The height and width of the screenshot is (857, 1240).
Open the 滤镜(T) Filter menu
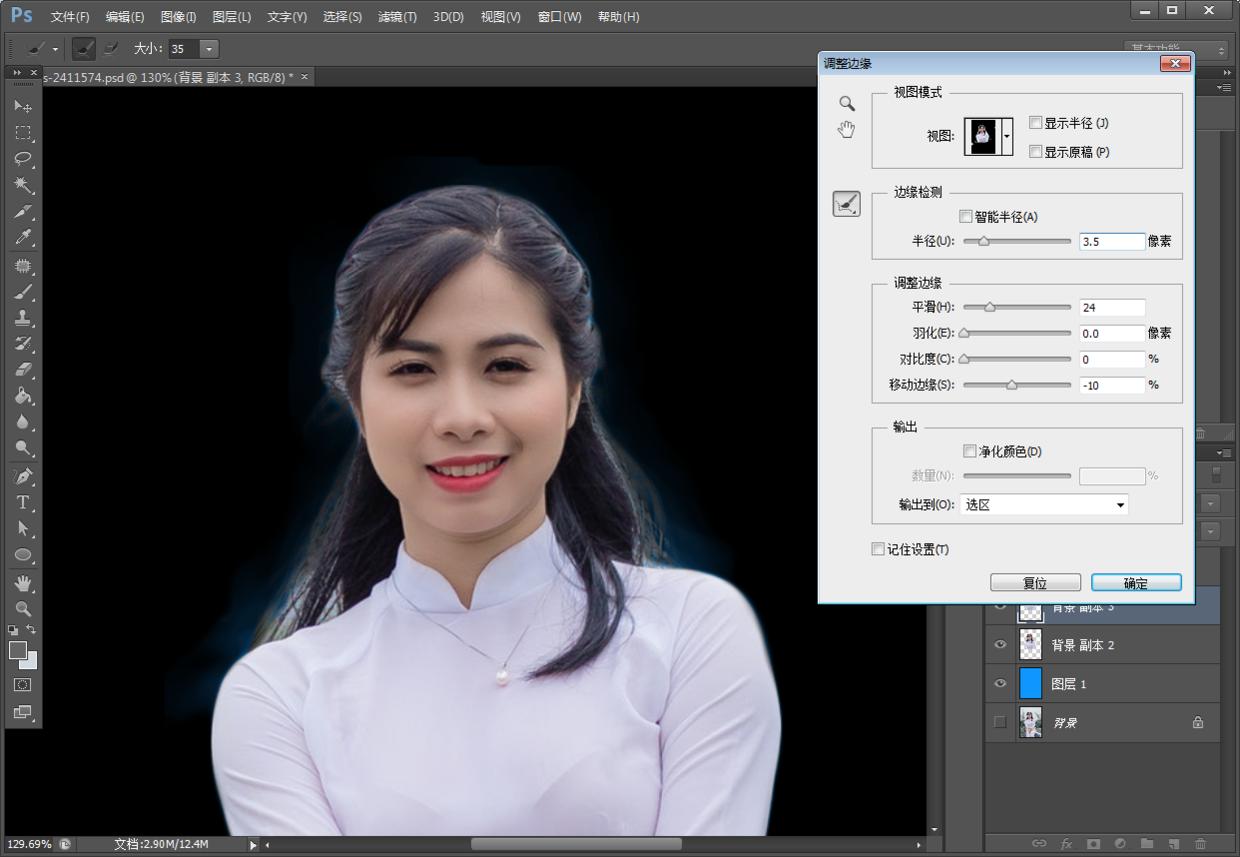click(x=397, y=17)
